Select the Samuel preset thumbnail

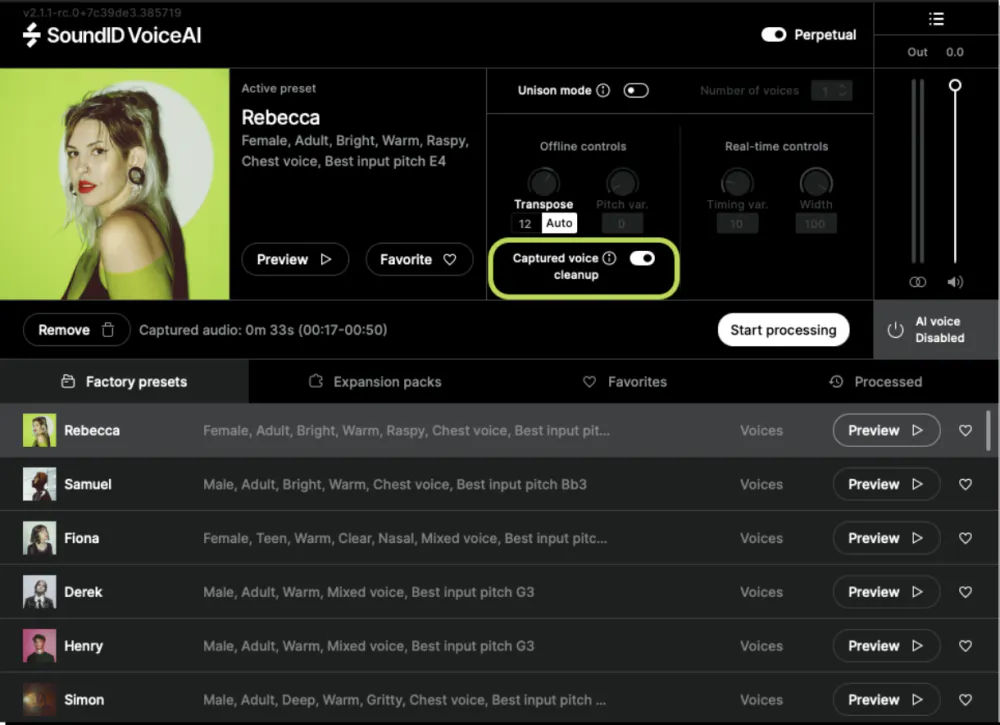point(40,484)
